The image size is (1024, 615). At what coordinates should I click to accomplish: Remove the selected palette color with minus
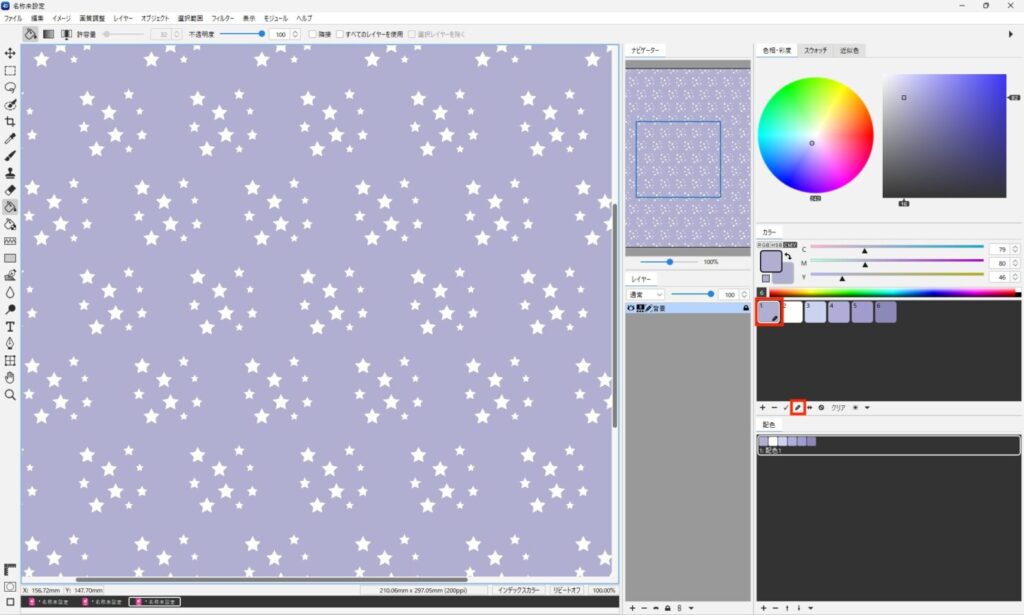[775, 407]
